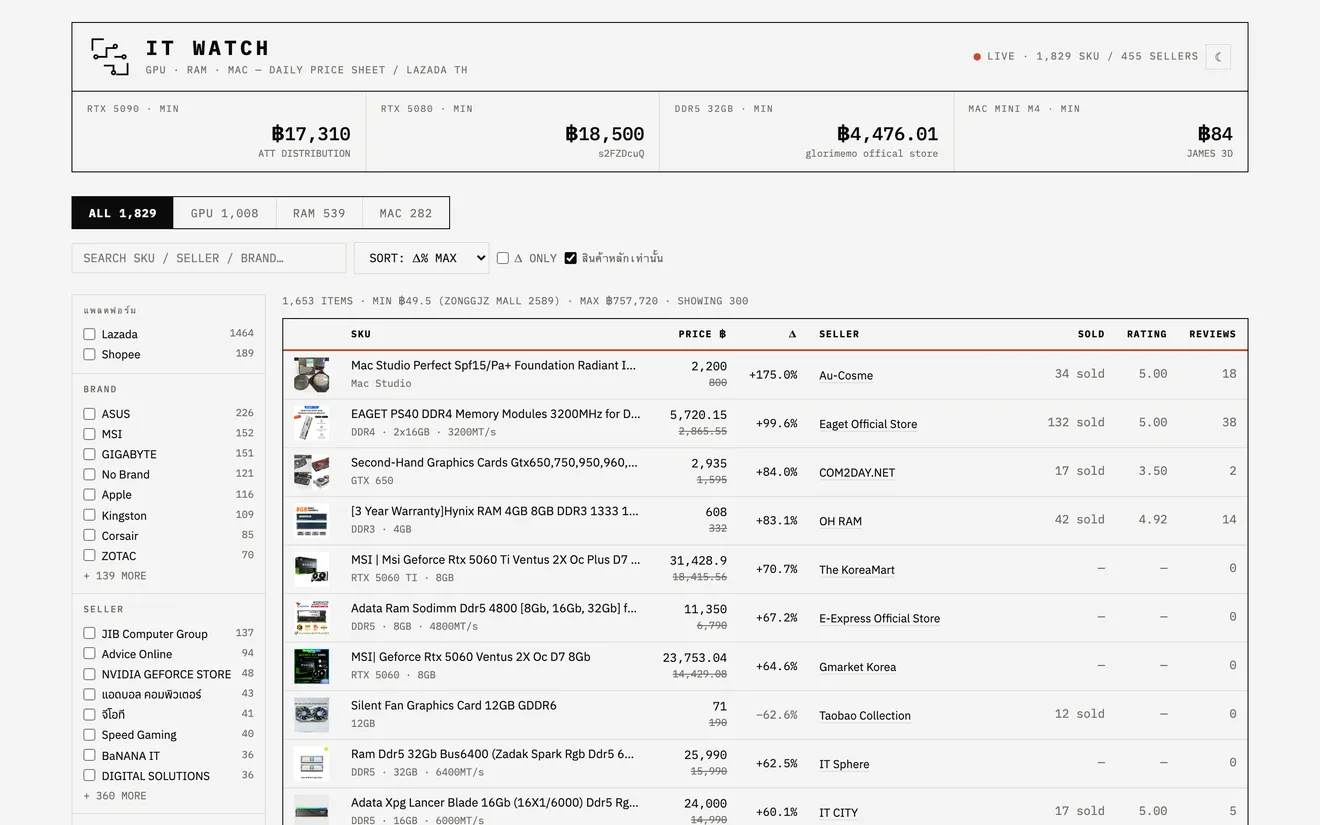Open the Adata Ram Sodimm Ddr5 thumbnail
The width and height of the screenshot is (1320, 825).
coord(312,617)
